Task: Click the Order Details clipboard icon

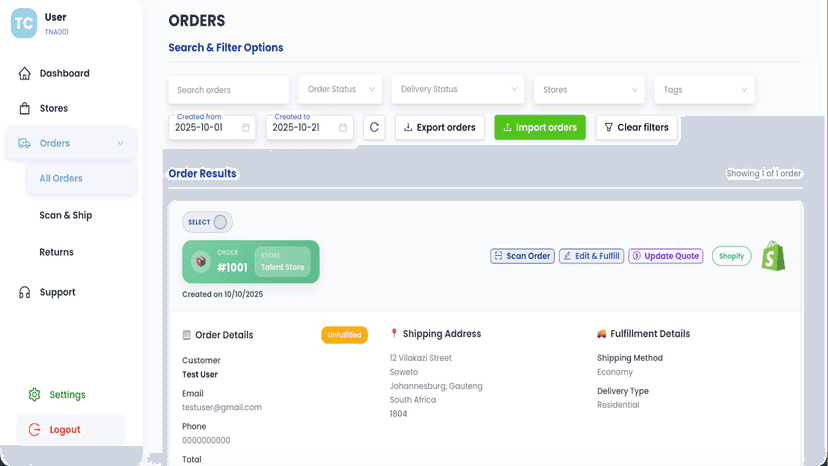Action: (x=186, y=335)
